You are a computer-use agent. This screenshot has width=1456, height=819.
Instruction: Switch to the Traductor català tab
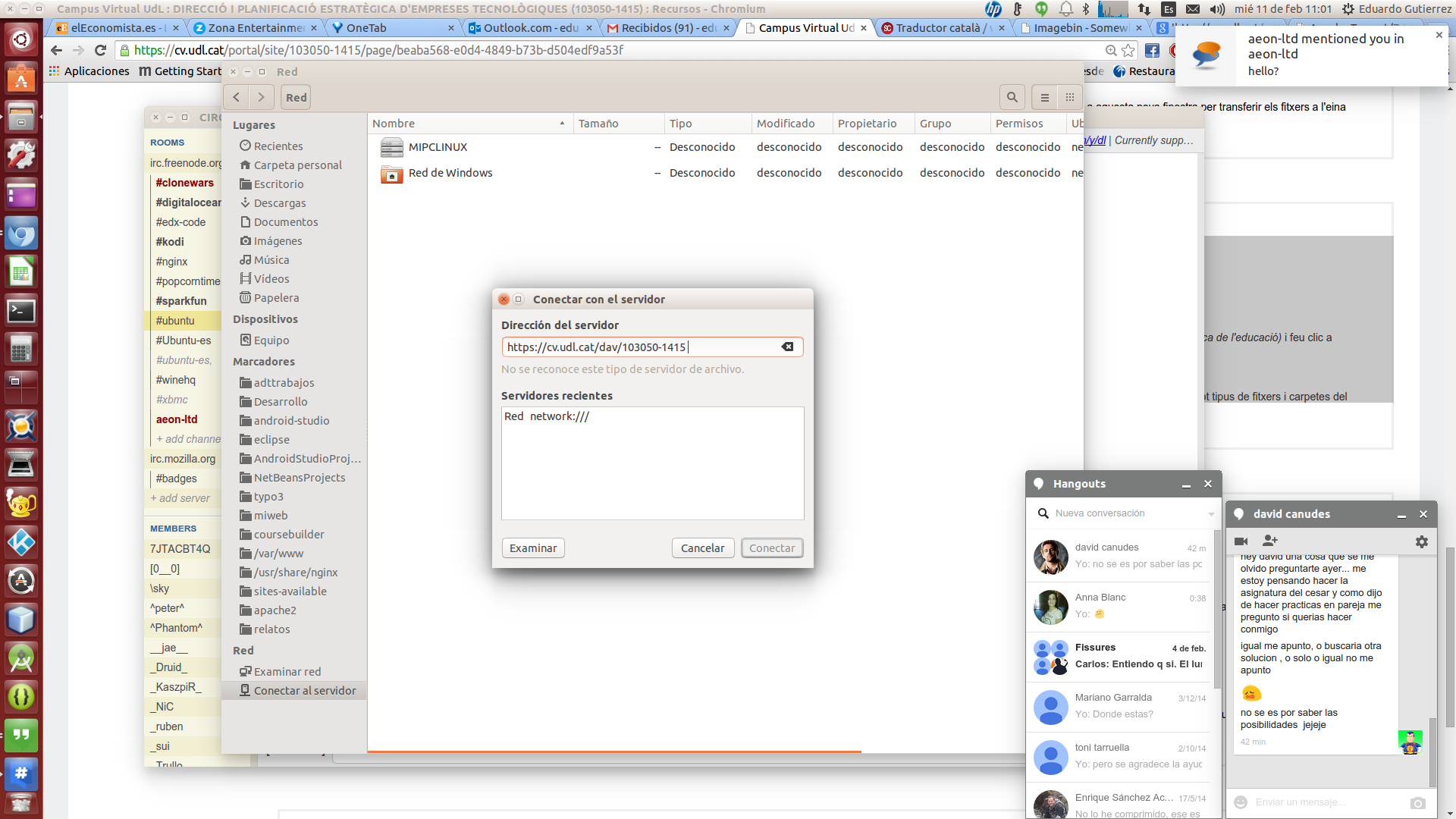943,27
